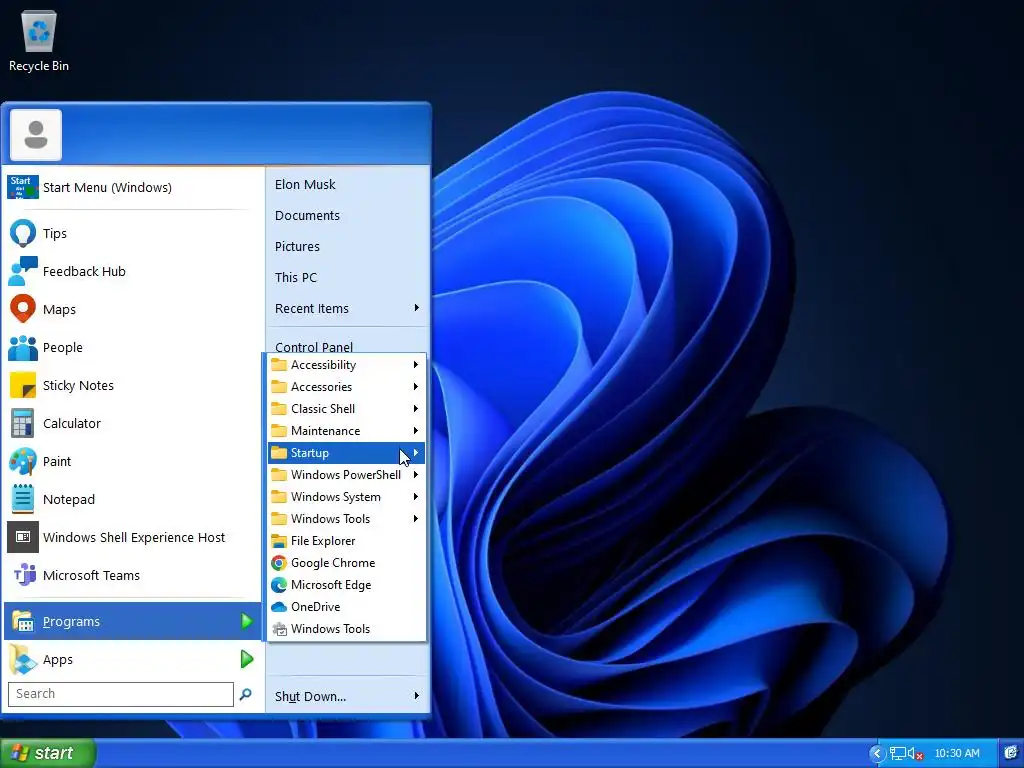Open Control Panel entry
The height and width of the screenshot is (768, 1024).
tap(313, 347)
